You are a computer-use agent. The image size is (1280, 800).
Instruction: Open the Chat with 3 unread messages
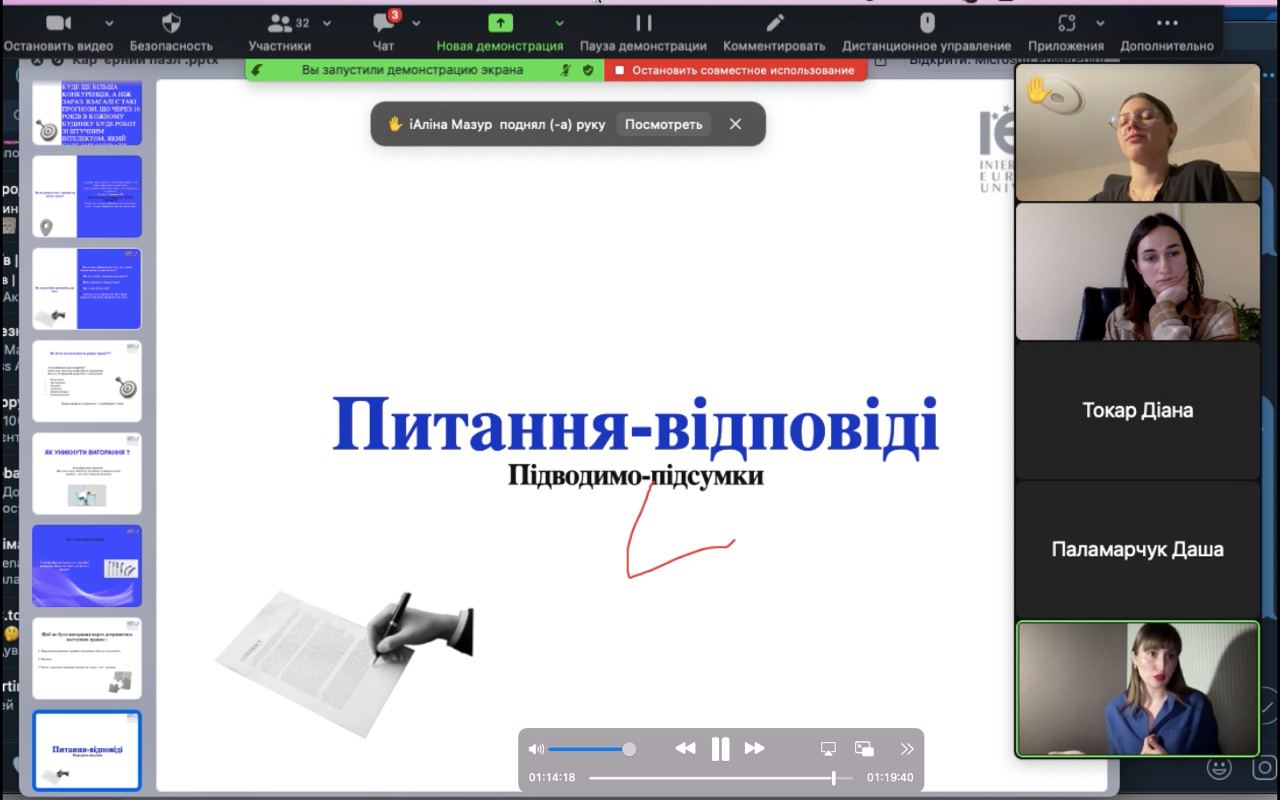(x=384, y=23)
